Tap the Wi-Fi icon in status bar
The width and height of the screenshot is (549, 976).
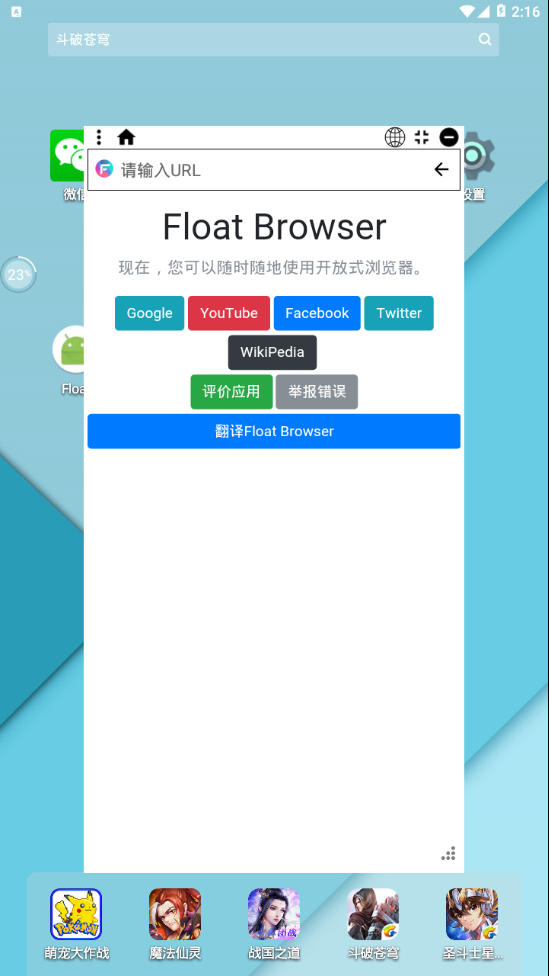click(467, 11)
